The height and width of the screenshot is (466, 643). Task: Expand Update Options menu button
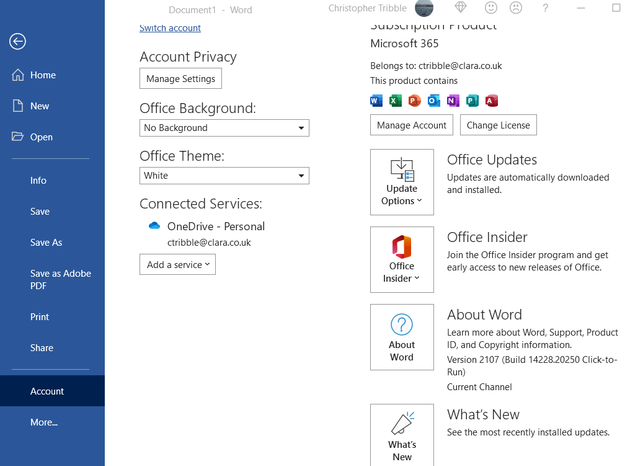(x=402, y=182)
